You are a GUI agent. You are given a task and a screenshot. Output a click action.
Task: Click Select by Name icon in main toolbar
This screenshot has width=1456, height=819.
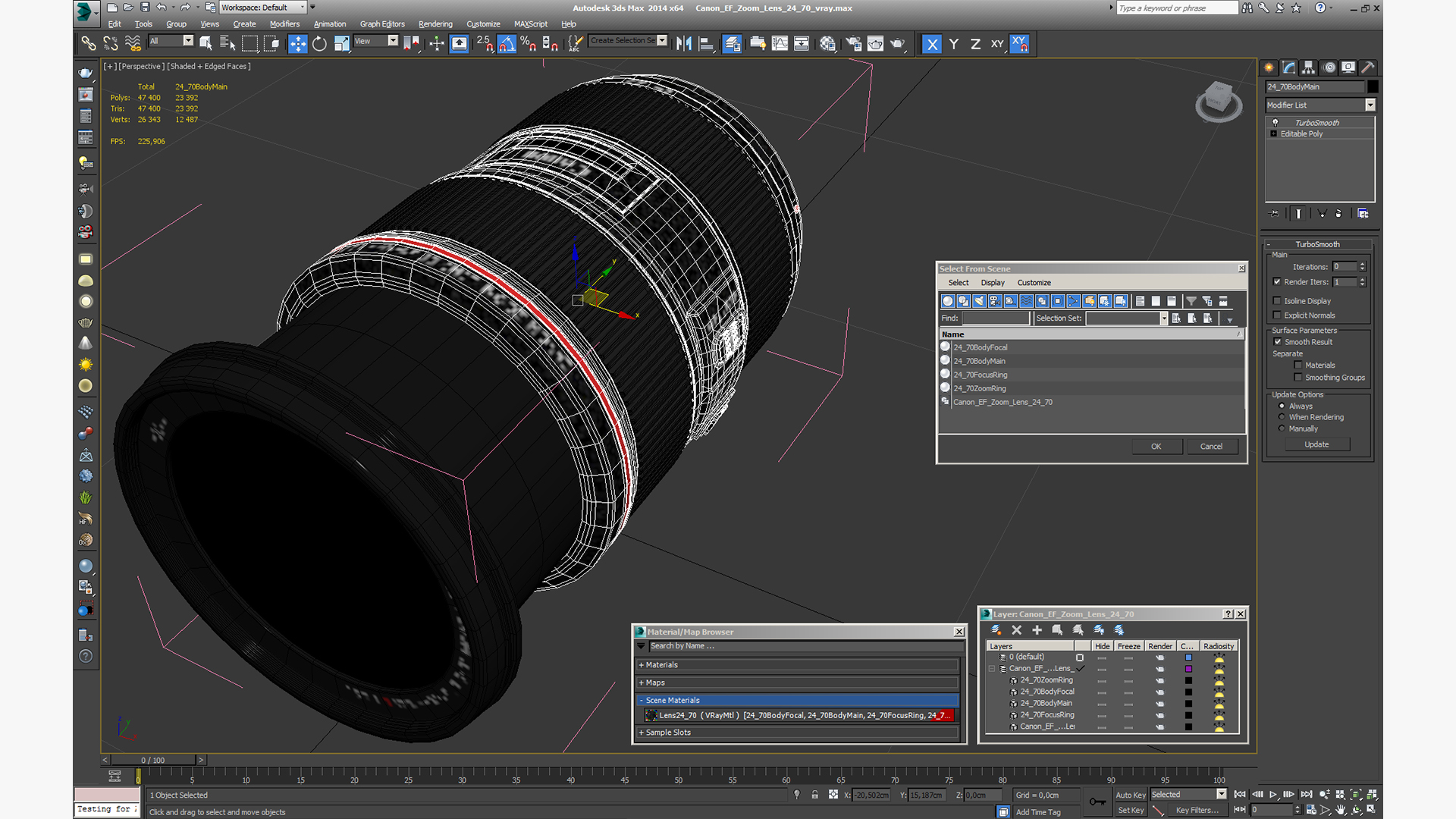[227, 44]
